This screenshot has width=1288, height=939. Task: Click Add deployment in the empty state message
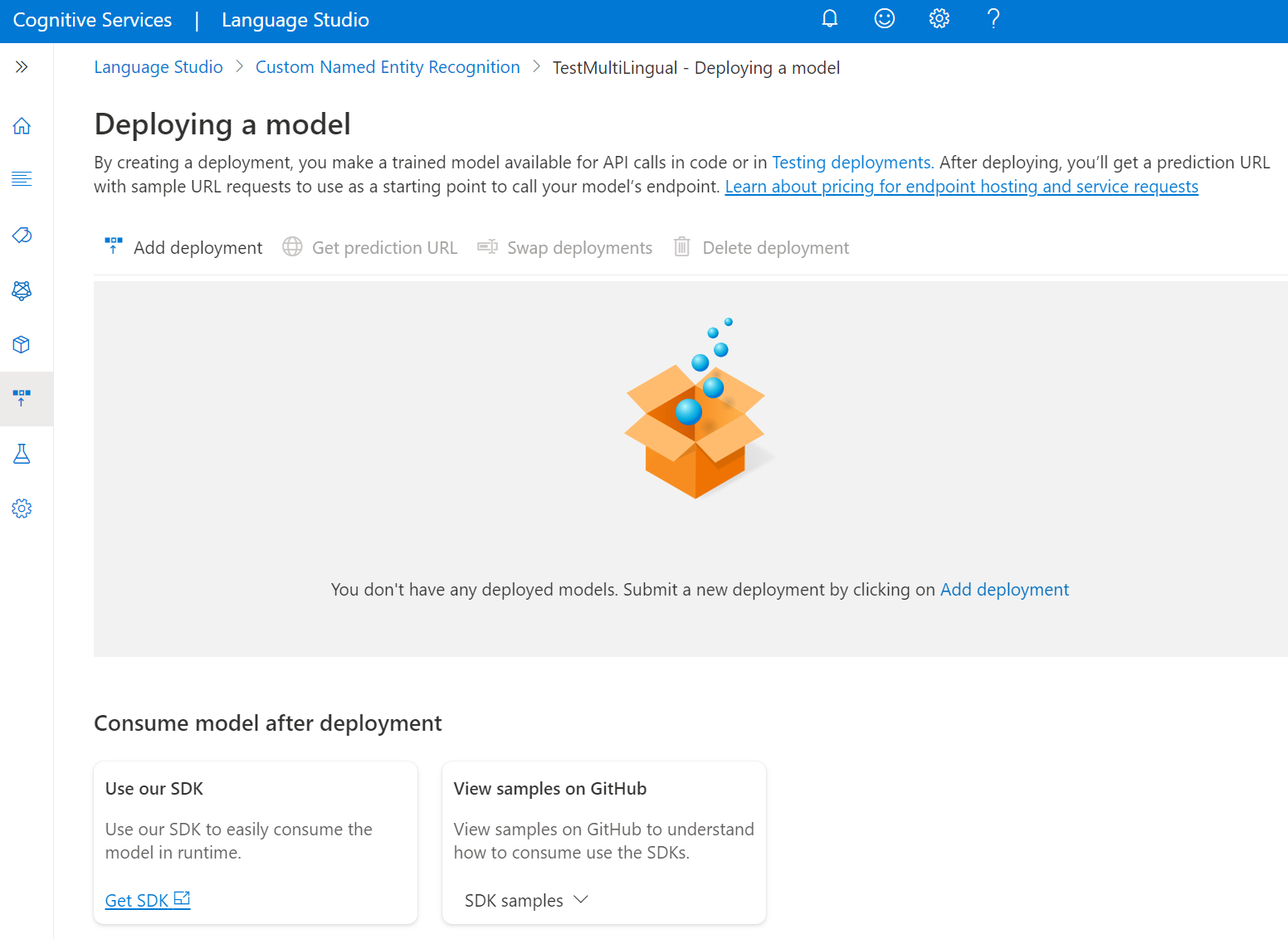[1004, 589]
